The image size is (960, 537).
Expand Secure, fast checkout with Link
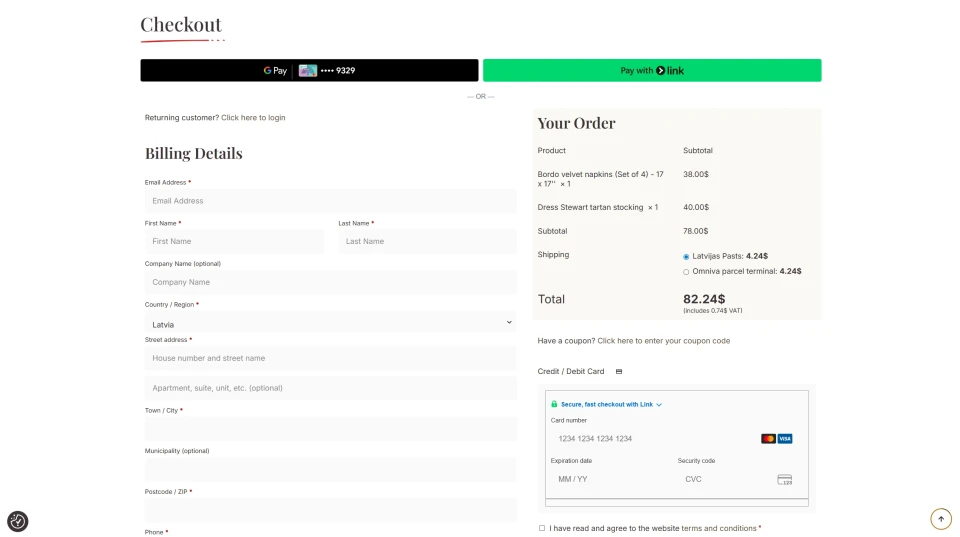tap(611, 405)
